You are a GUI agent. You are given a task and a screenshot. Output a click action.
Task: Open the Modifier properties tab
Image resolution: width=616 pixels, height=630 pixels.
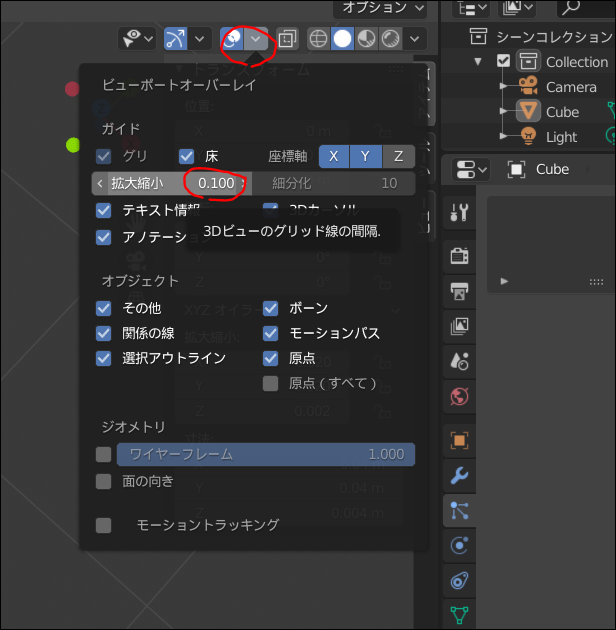(459, 476)
